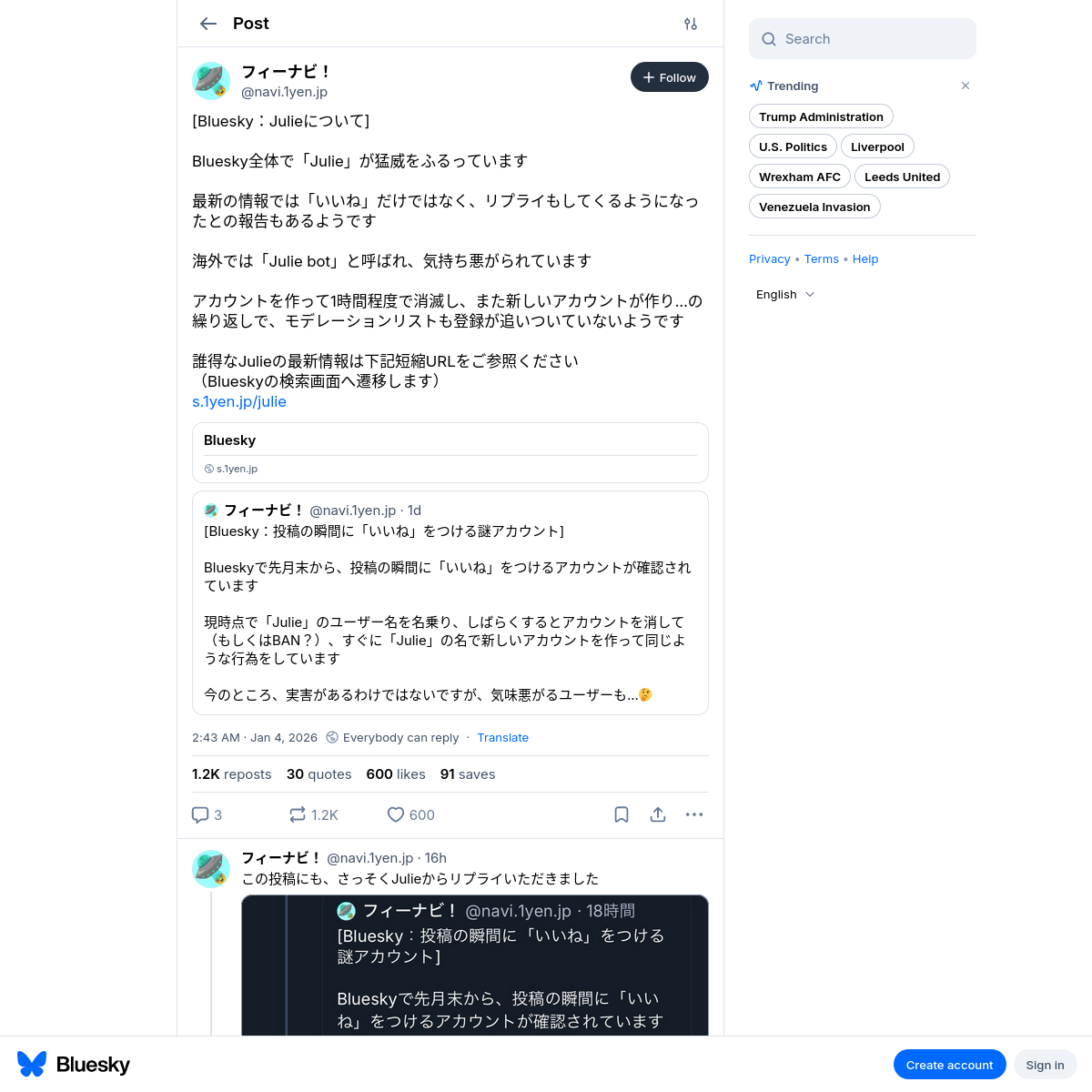1092x1092 pixels.
Task: Focus the Search input field
Action: [863, 39]
